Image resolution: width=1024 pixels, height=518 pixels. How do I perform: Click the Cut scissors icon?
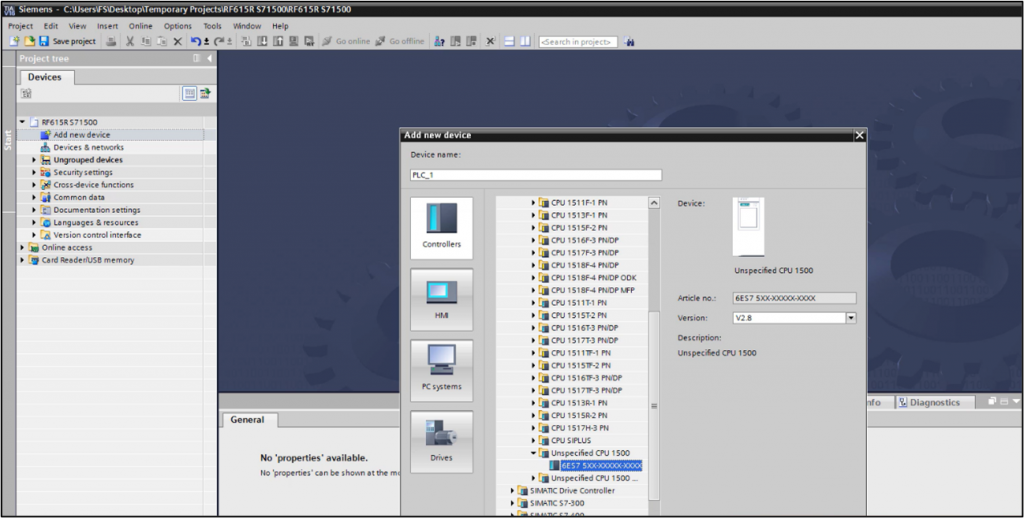[x=130, y=41]
